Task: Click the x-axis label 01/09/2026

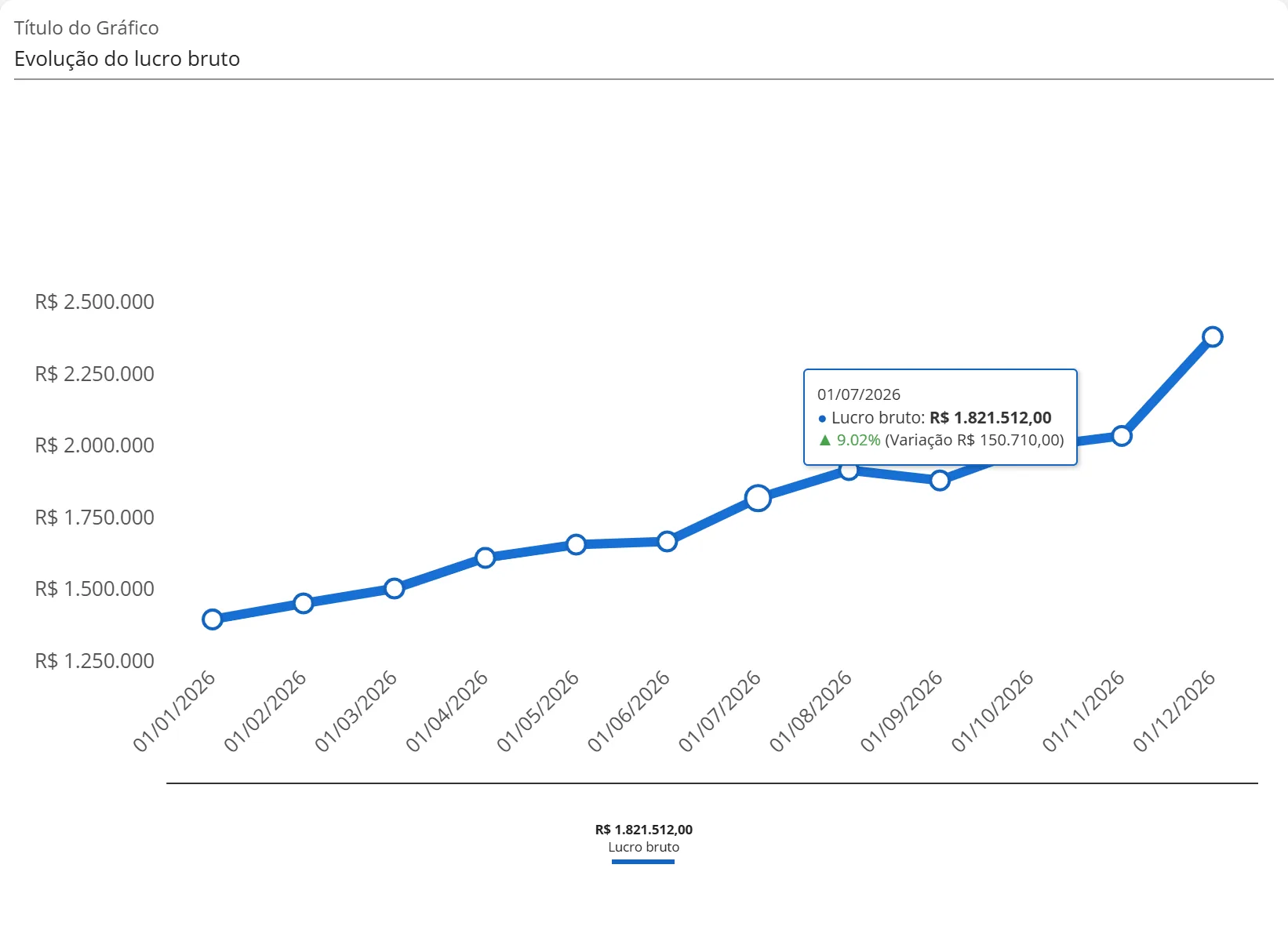Action: 902,711
